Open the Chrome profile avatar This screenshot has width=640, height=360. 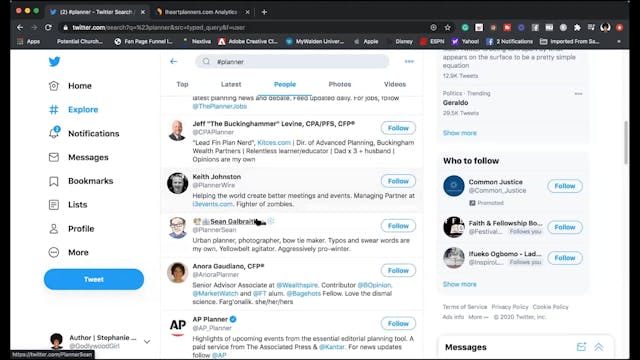[605, 27]
